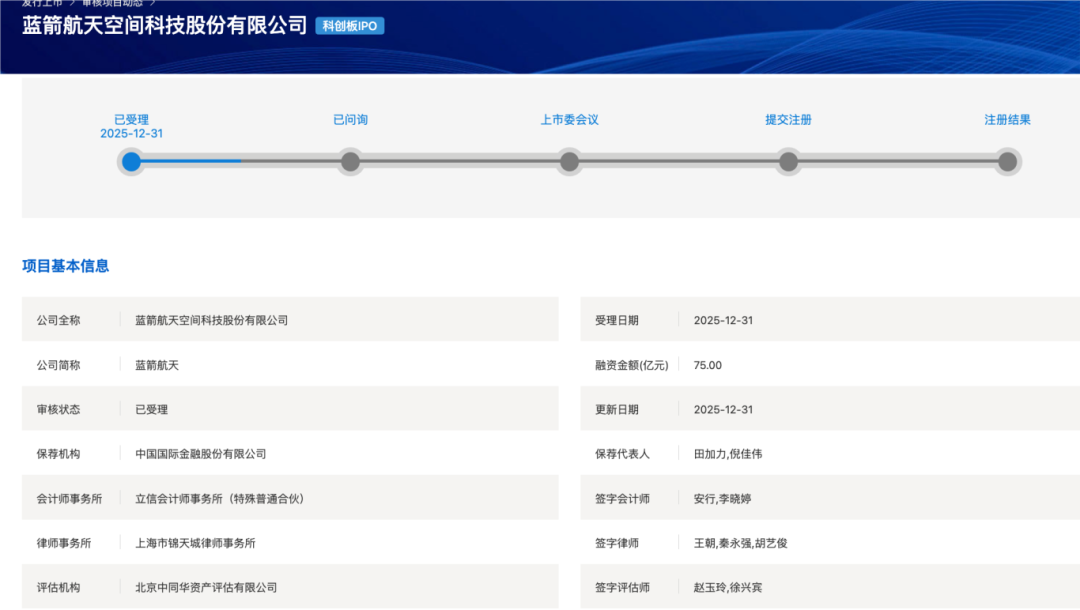Click the 融资金额(亿元) field label

[x=632, y=365]
